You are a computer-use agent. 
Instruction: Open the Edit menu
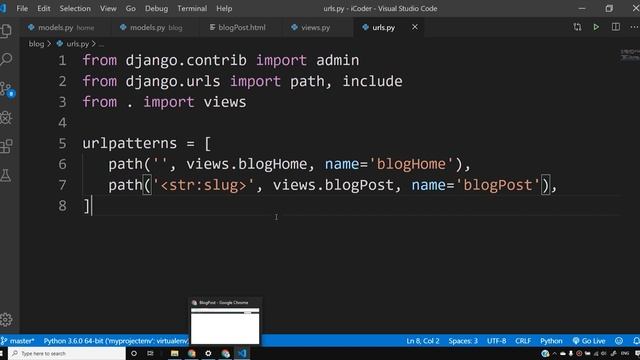coord(44,8)
